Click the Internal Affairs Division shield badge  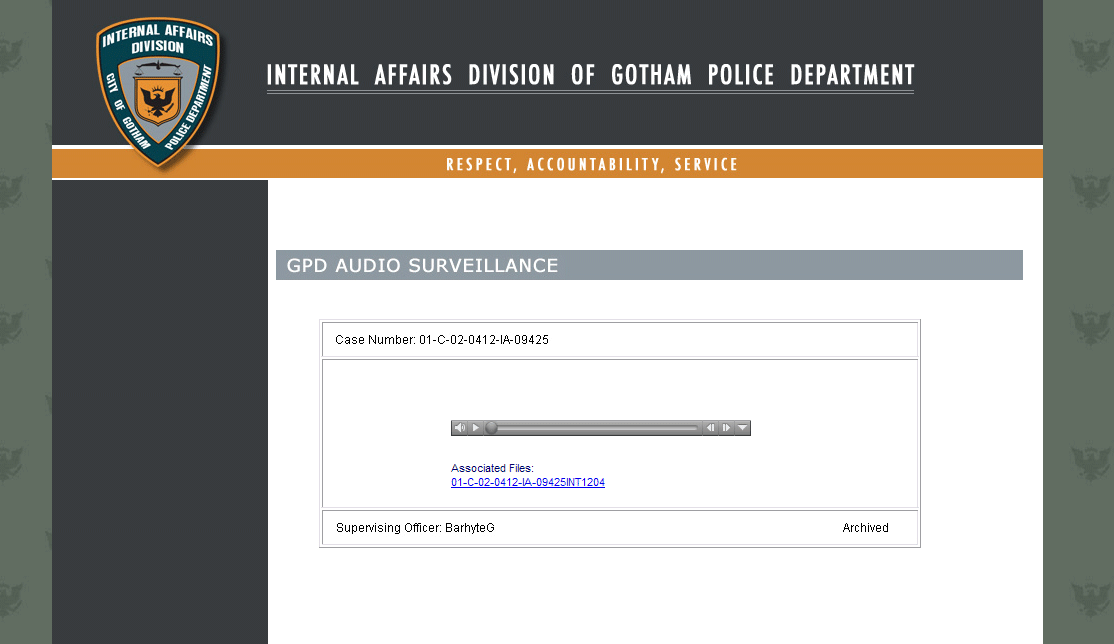[158, 92]
